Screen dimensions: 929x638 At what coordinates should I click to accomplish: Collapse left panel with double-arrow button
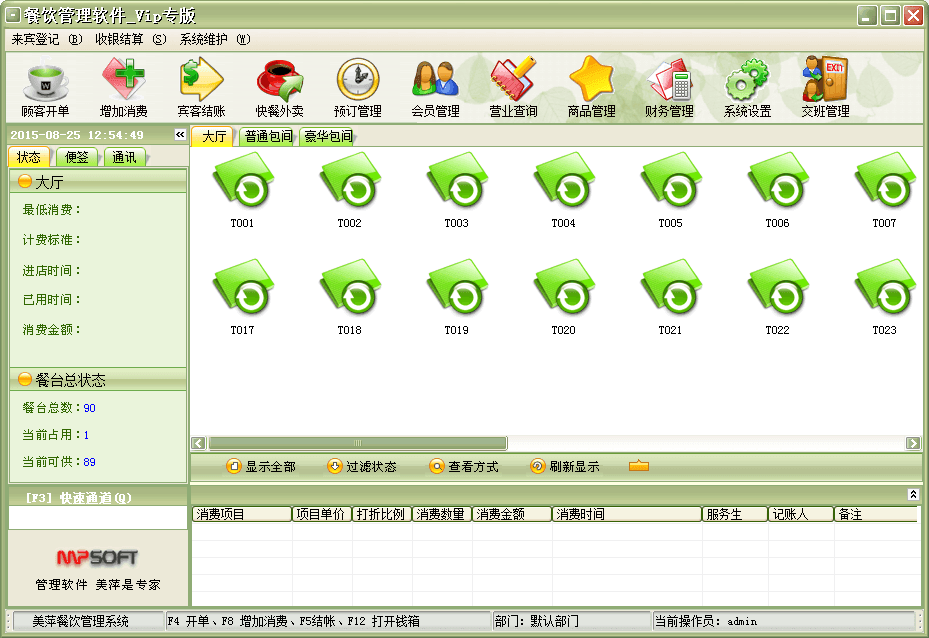pos(180,134)
